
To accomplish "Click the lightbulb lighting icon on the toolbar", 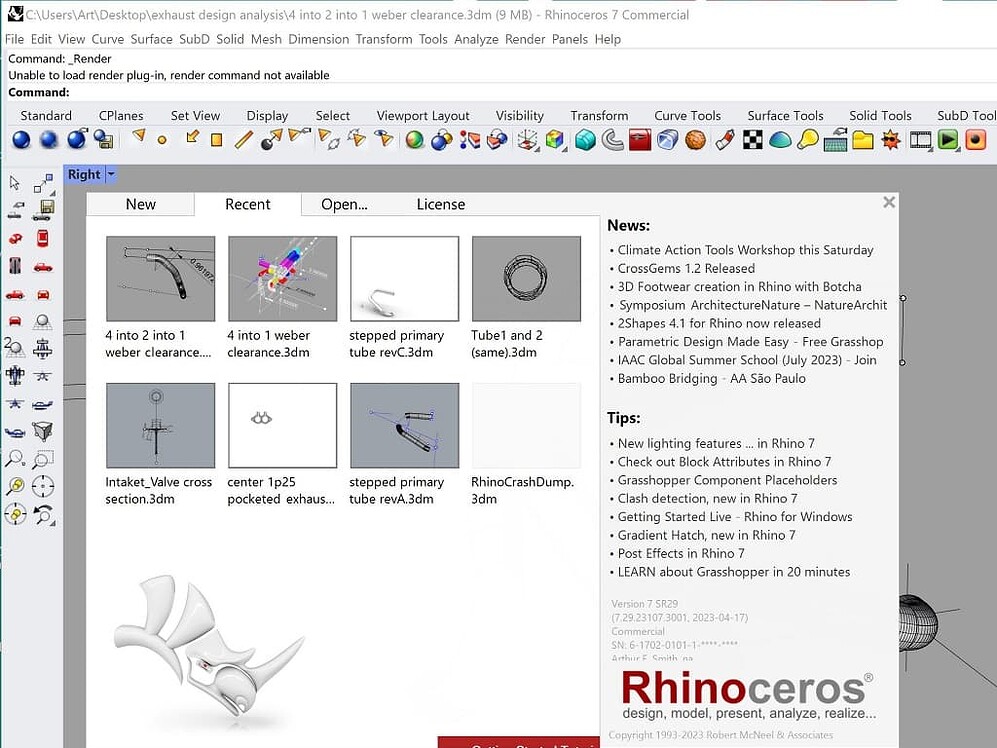I will [x=807, y=140].
